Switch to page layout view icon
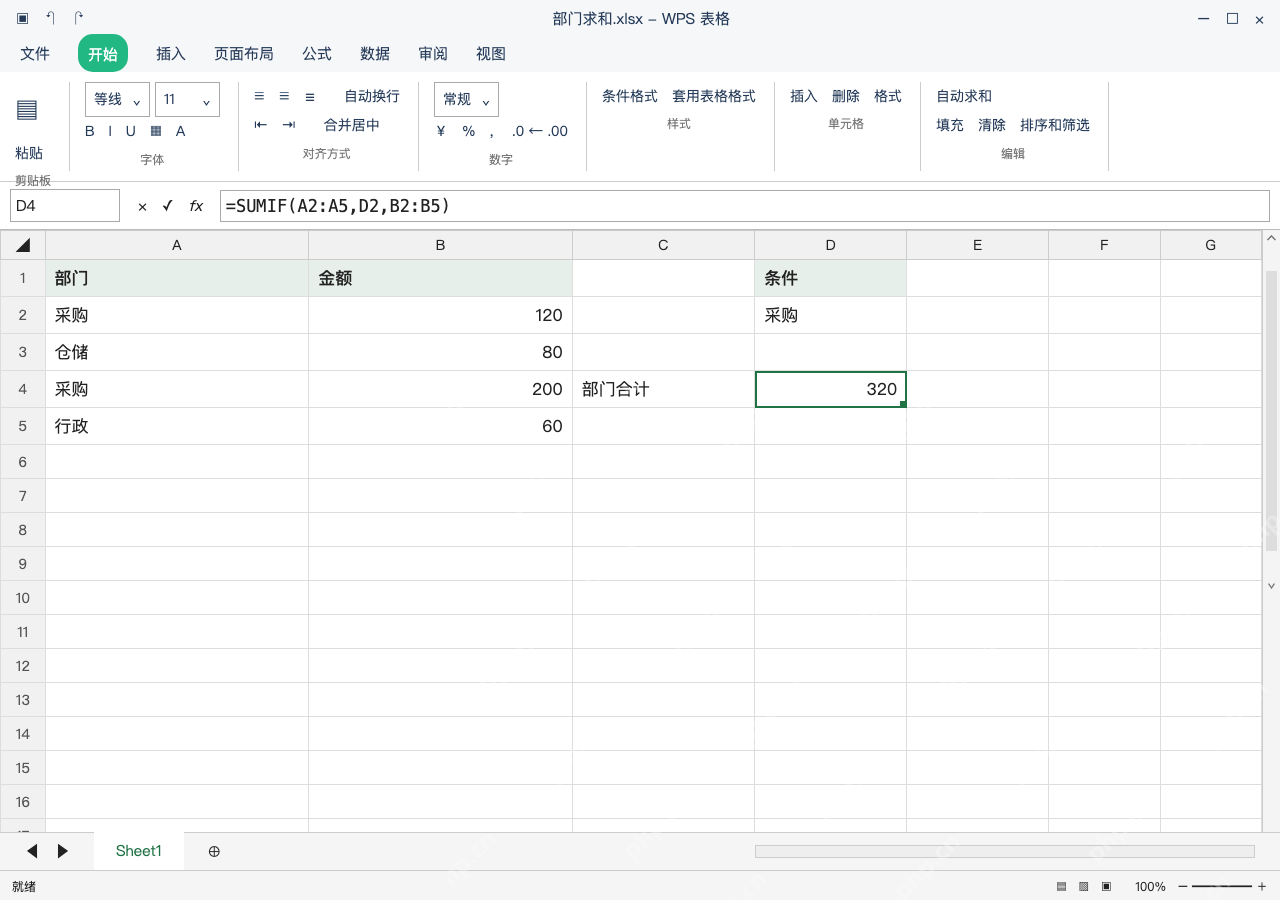This screenshot has height=900, width=1280. (x=1083, y=887)
